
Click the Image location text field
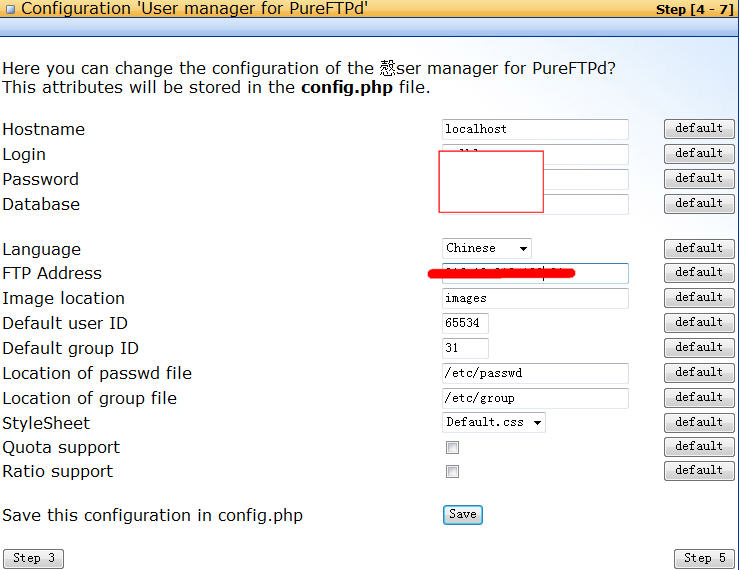535,298
